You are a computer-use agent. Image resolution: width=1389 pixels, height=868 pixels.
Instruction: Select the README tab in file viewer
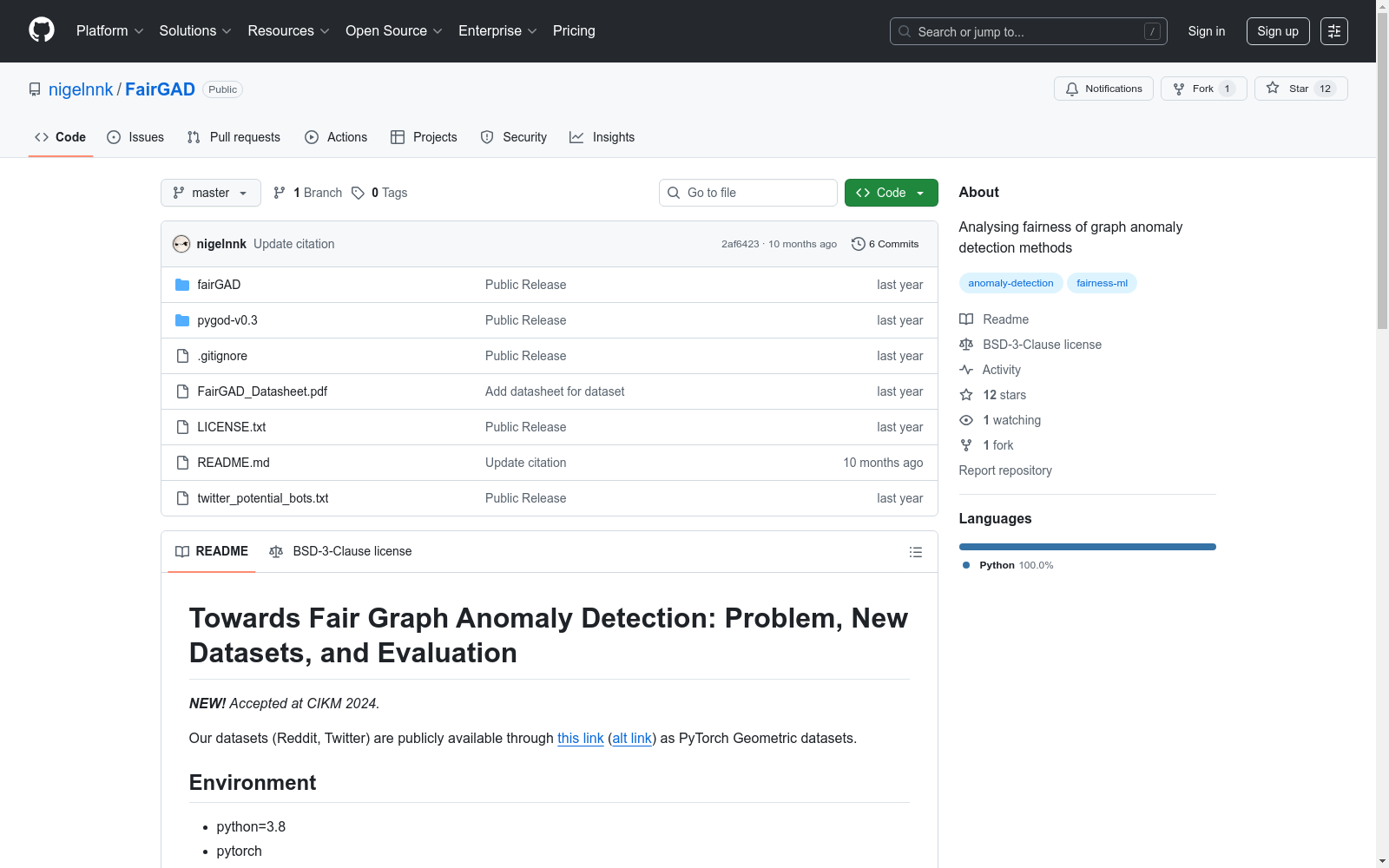click(212, 552)
